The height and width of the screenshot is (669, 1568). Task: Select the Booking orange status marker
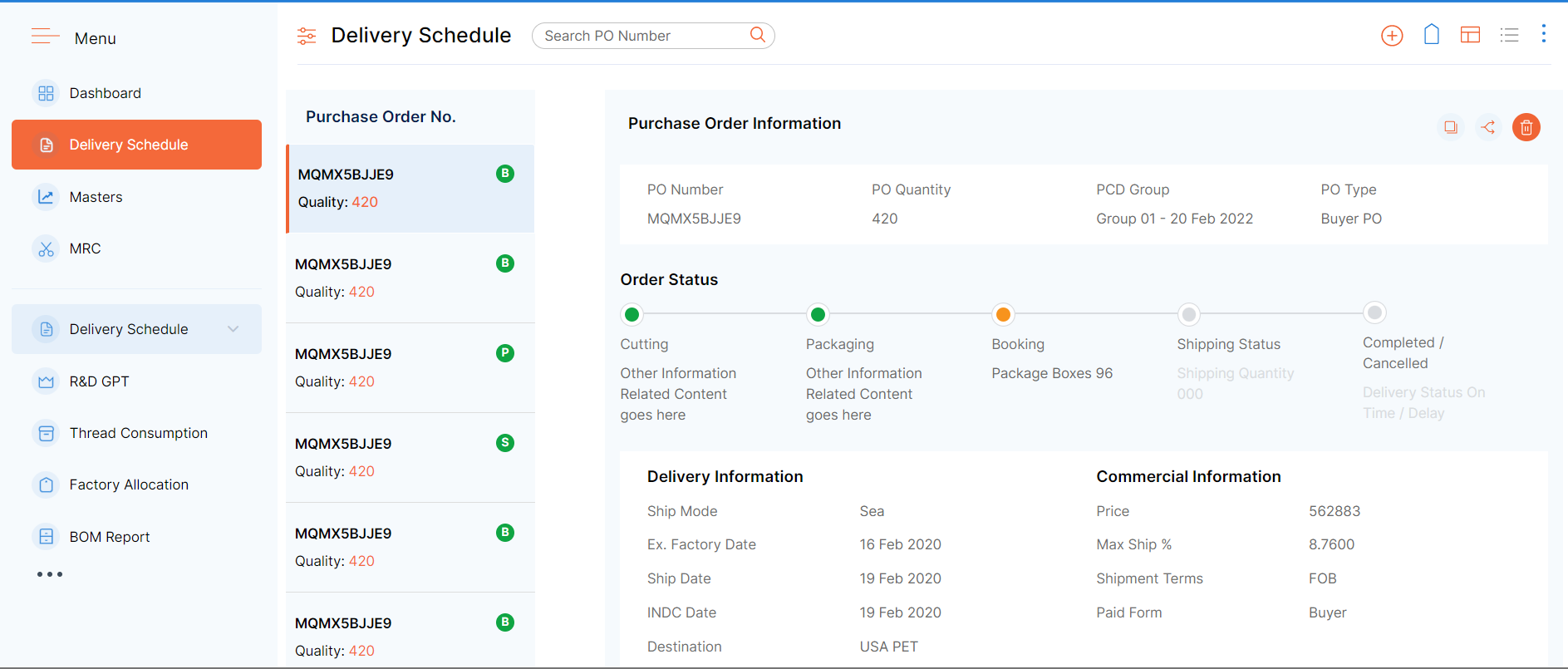(1003, 314)
